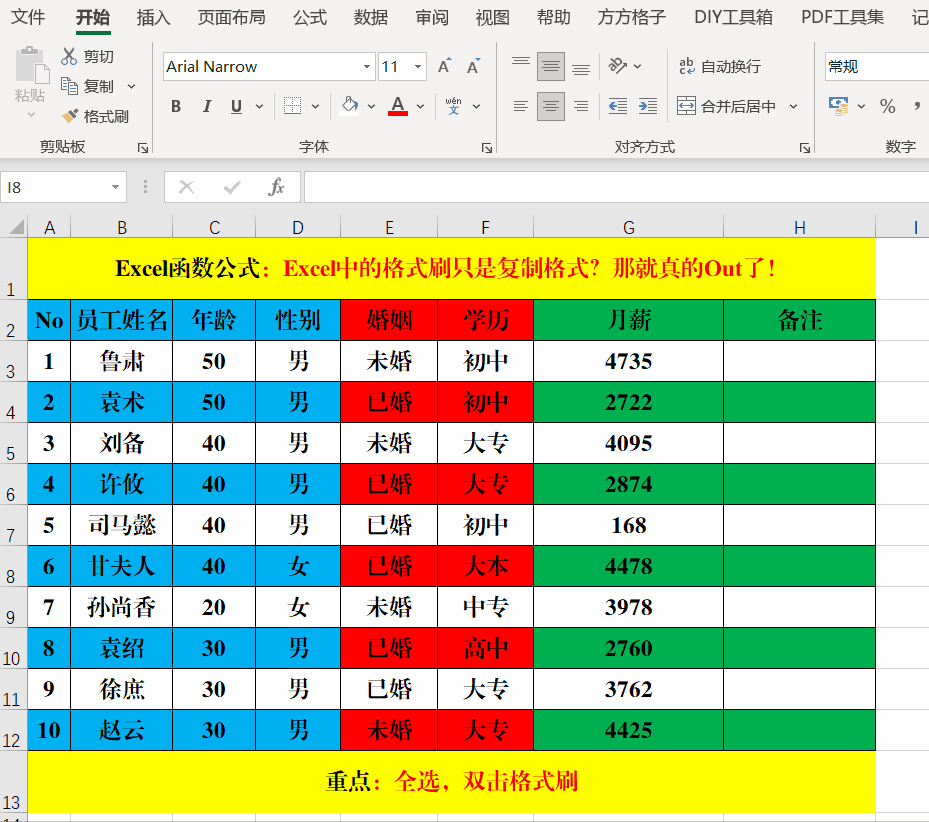
Task: Apply fill color with paint bucket icon
Action: coord(350,106)
